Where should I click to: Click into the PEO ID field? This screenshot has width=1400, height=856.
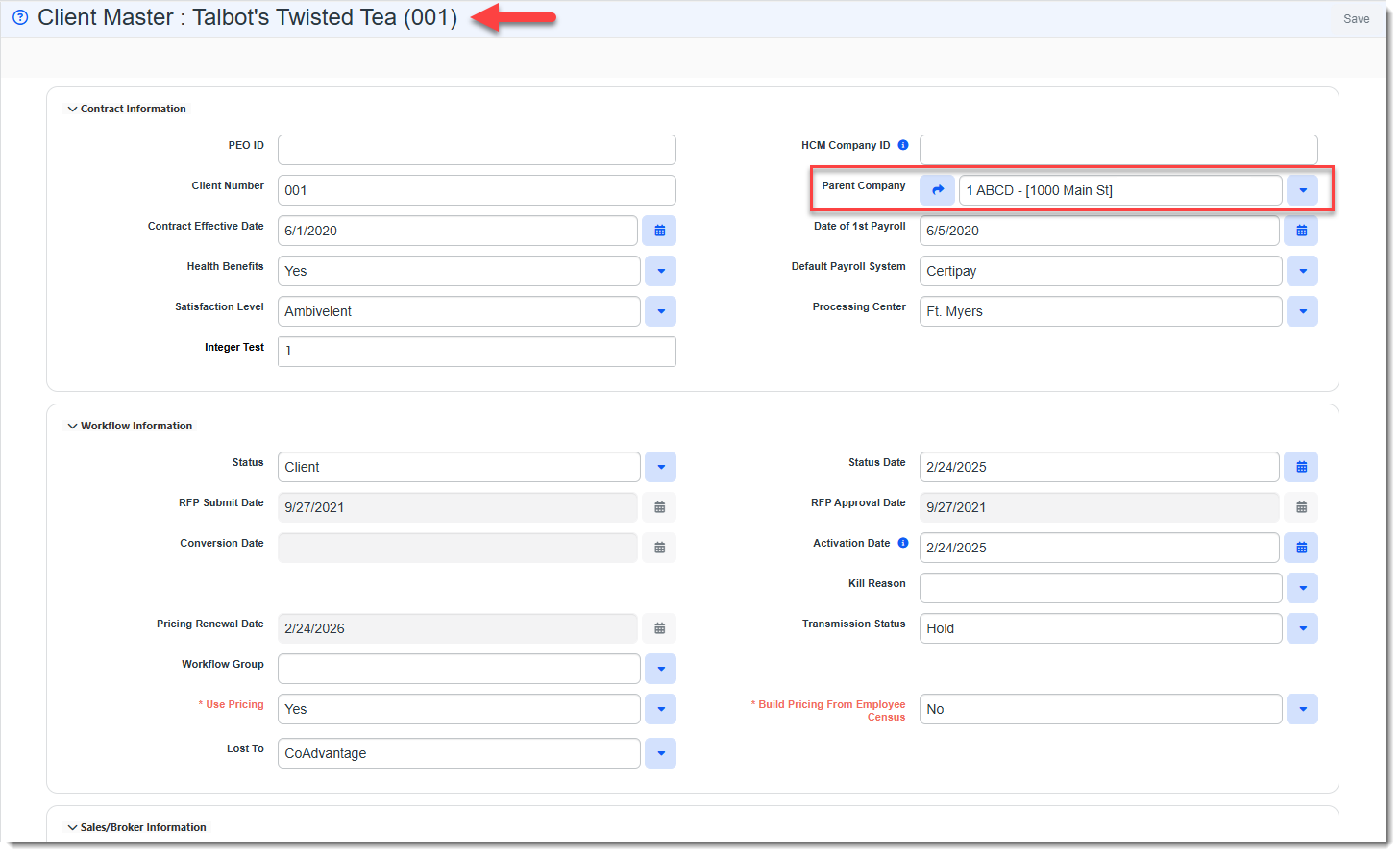477,150
